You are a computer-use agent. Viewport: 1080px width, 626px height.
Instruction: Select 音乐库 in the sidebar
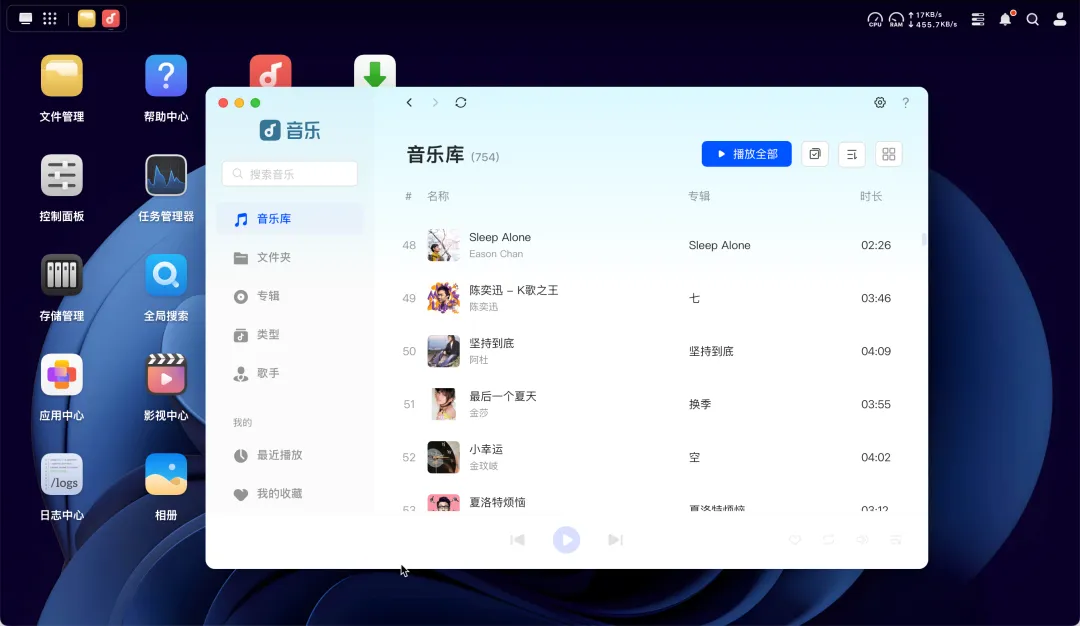[290, 219]
